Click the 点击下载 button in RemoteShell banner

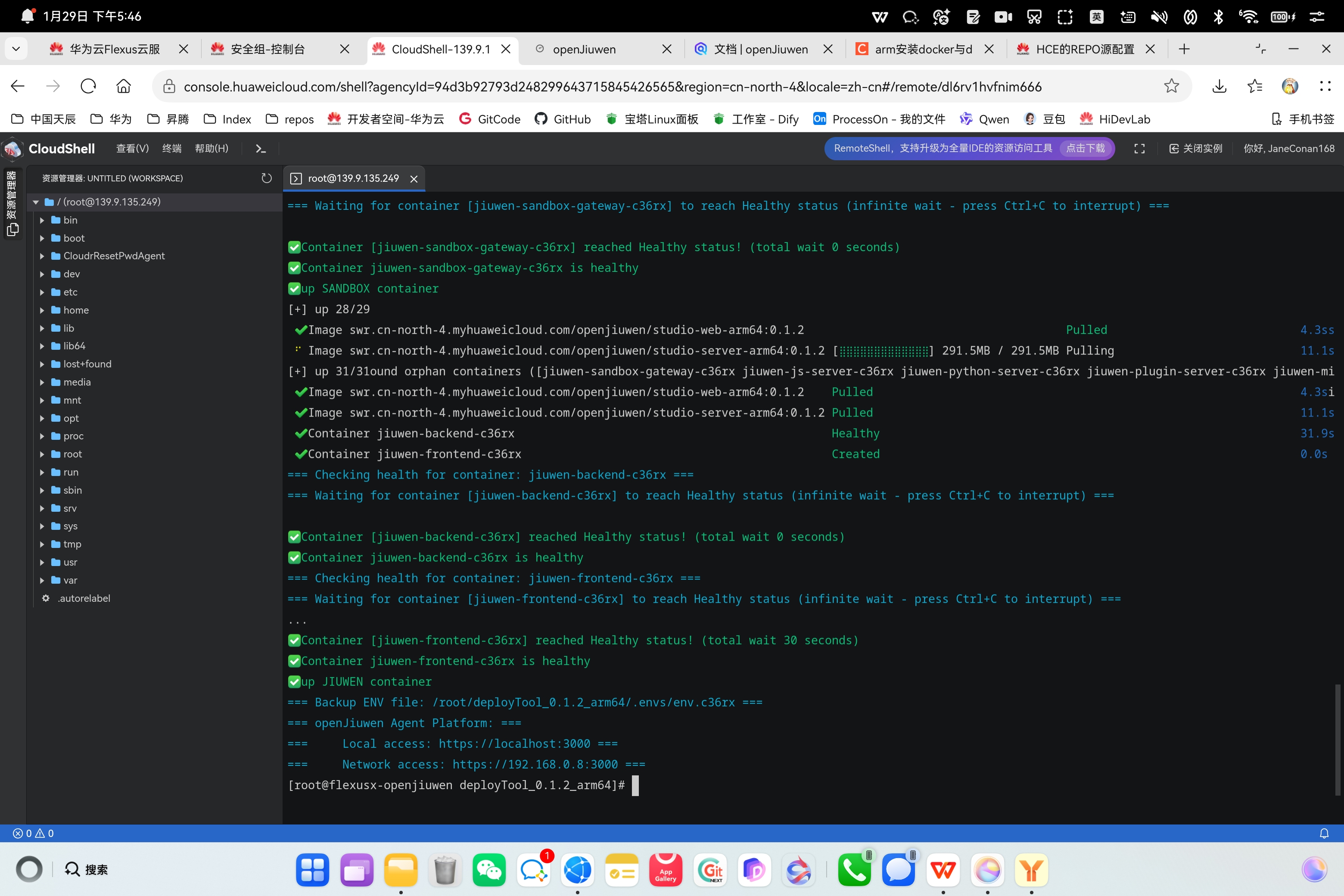pyautogui.click(x=1085, y=149)
